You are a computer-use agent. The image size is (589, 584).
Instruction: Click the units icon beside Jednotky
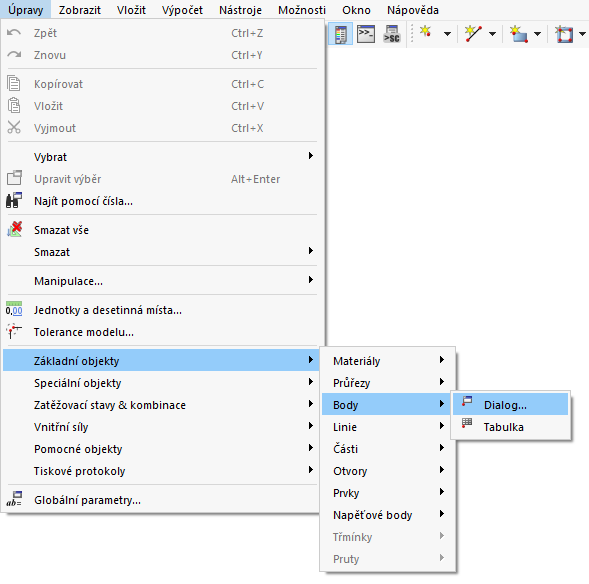(14, 309)
